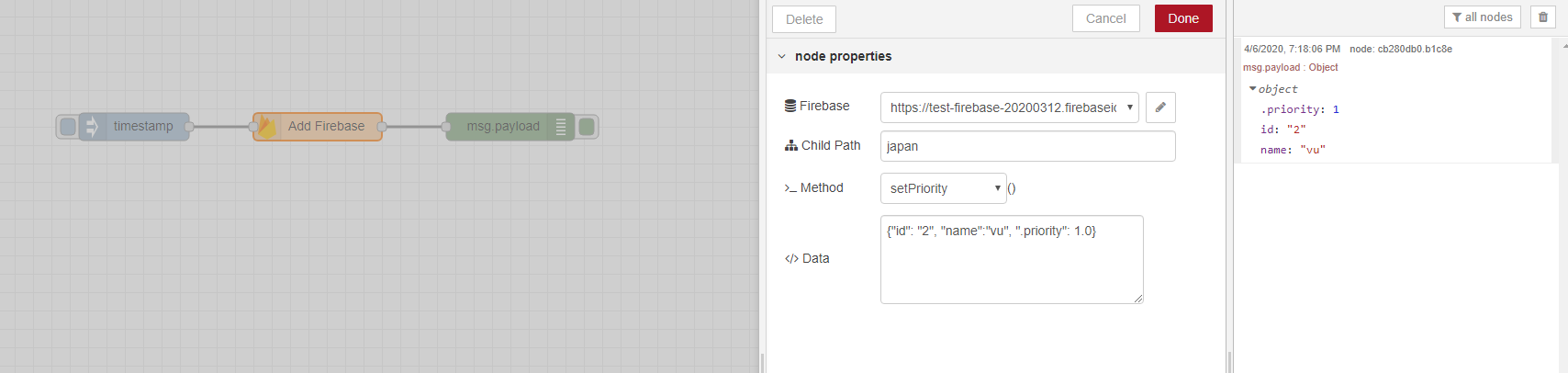Filter debug output by all nodes

point(1482,17)
